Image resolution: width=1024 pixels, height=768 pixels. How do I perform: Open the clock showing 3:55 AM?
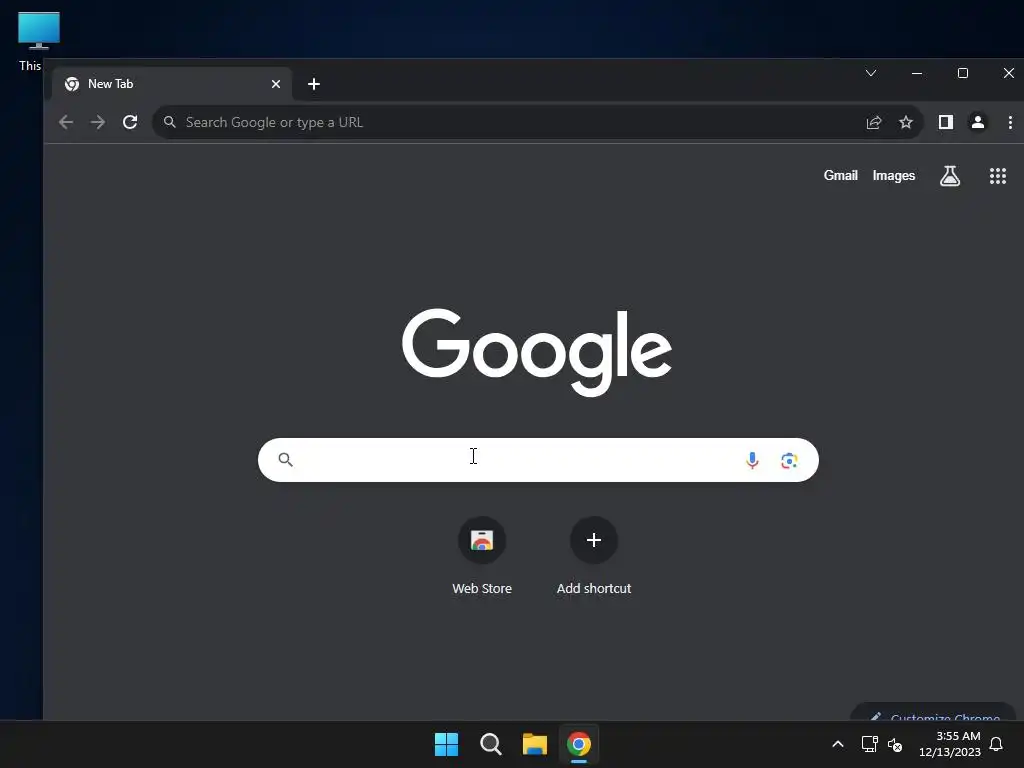pos(950,744)
